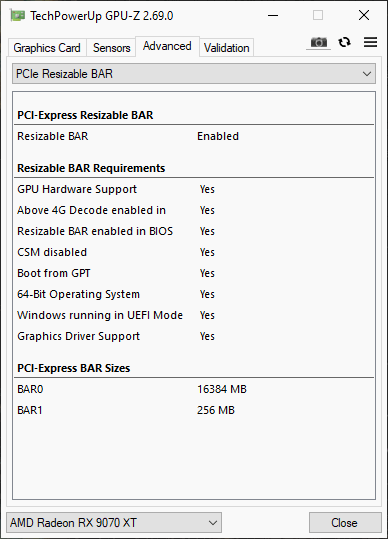
Task: Open the AMD Radeon RX 9070 XT selector
Action: point(114,522)
